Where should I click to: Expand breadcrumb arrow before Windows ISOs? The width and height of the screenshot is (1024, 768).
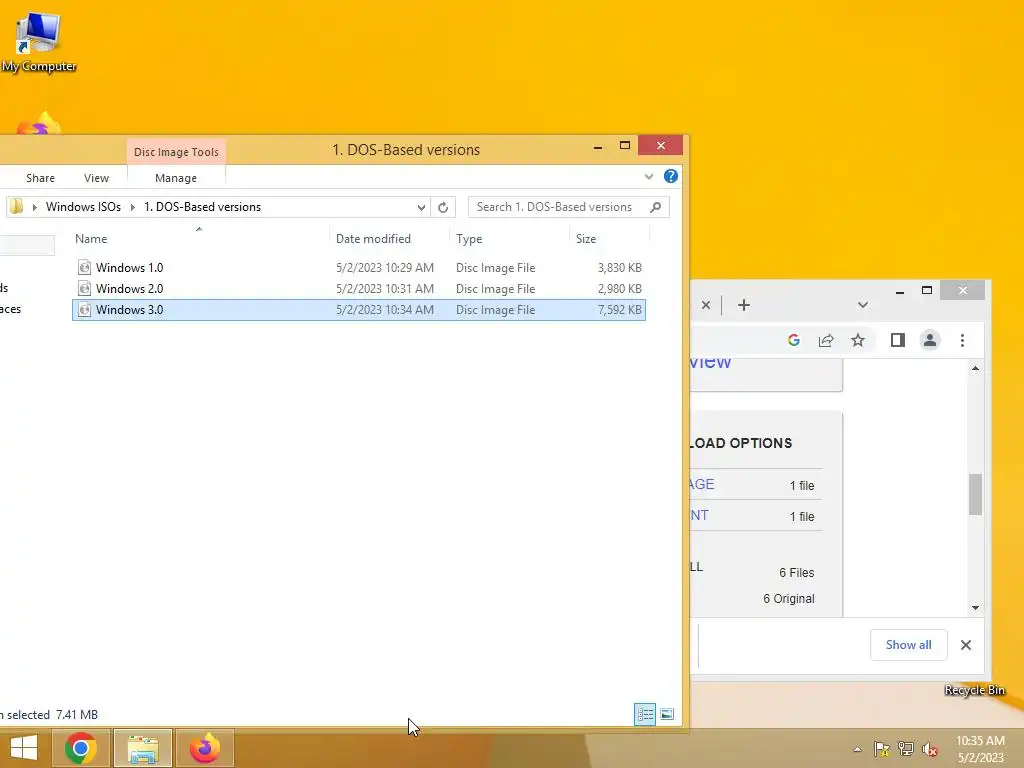(35, 207)
